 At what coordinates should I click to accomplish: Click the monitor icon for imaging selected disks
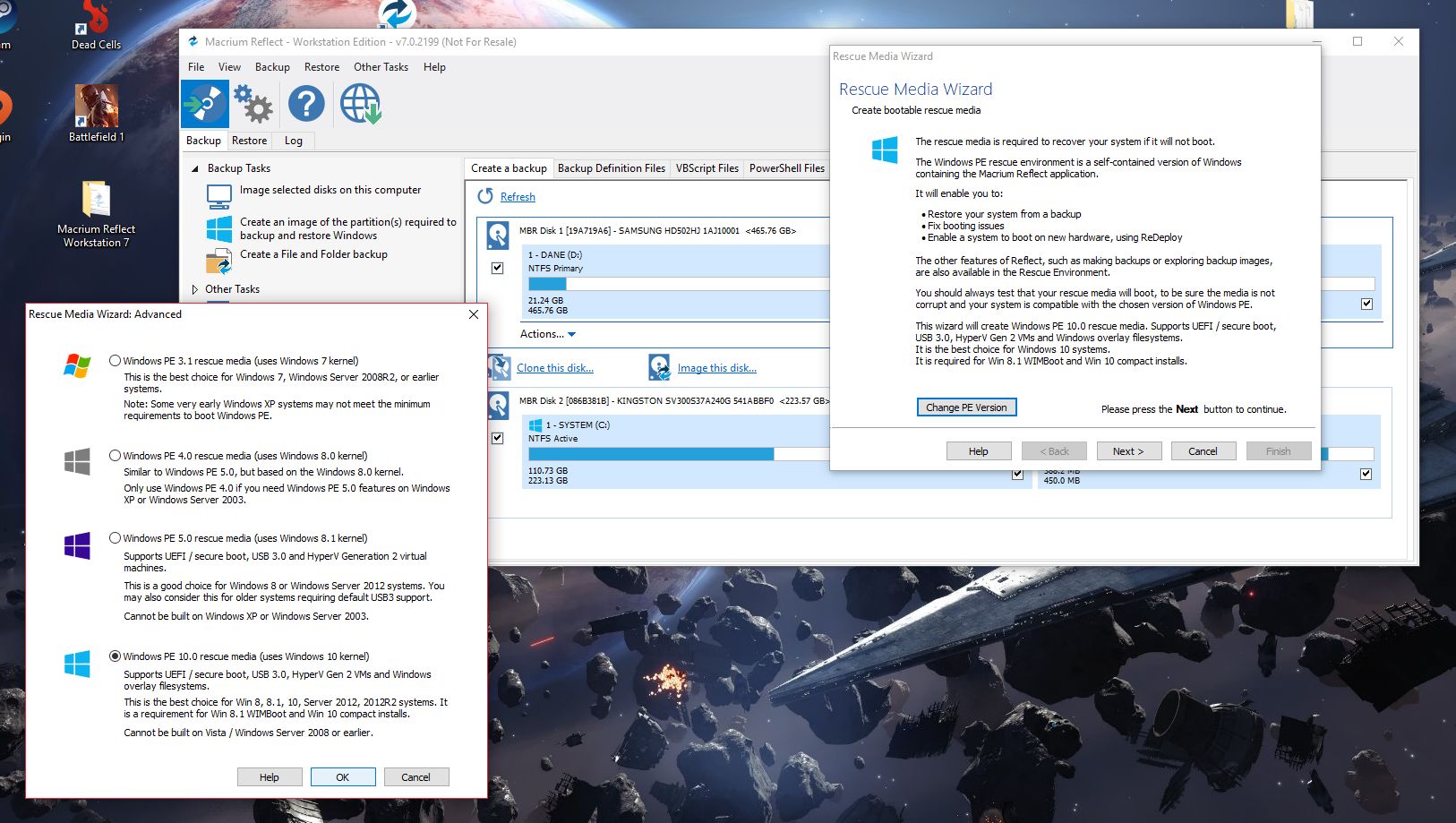tap(219, 196)
